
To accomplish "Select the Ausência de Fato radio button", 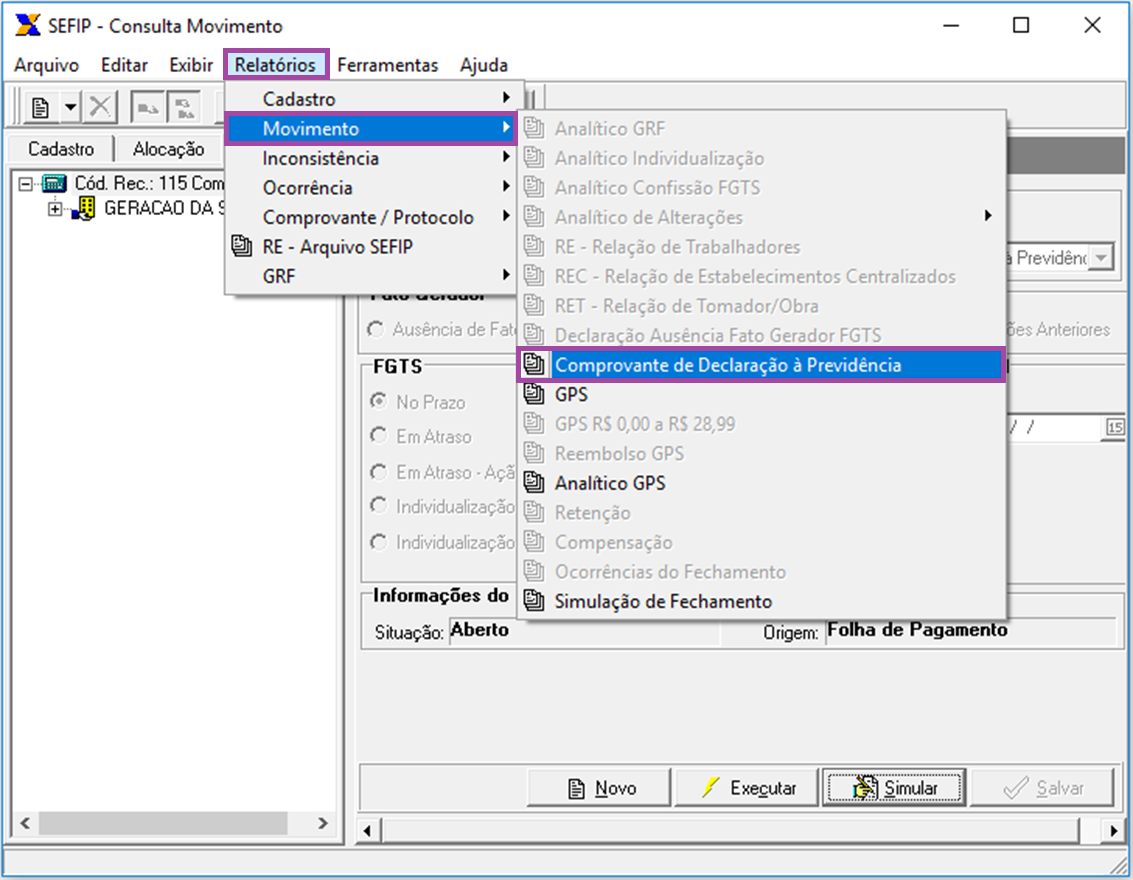I will point(376,329).
